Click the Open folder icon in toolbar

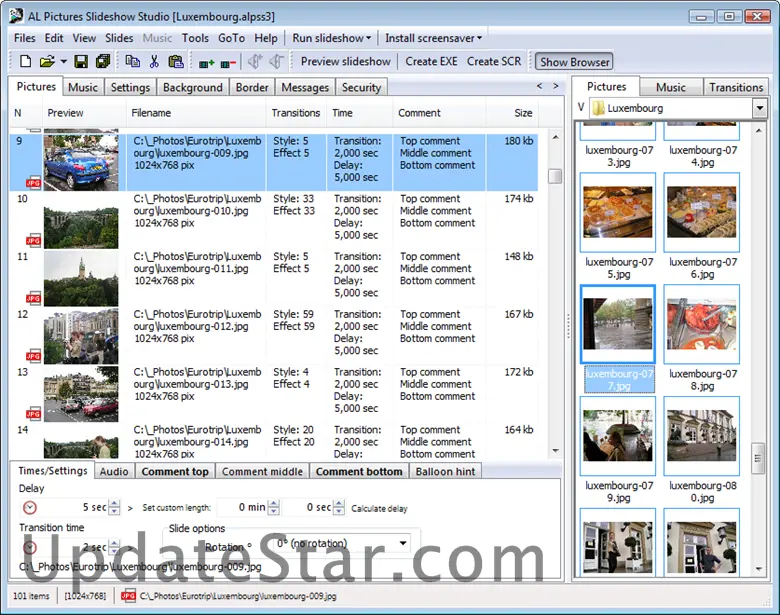tap(46, 61)
